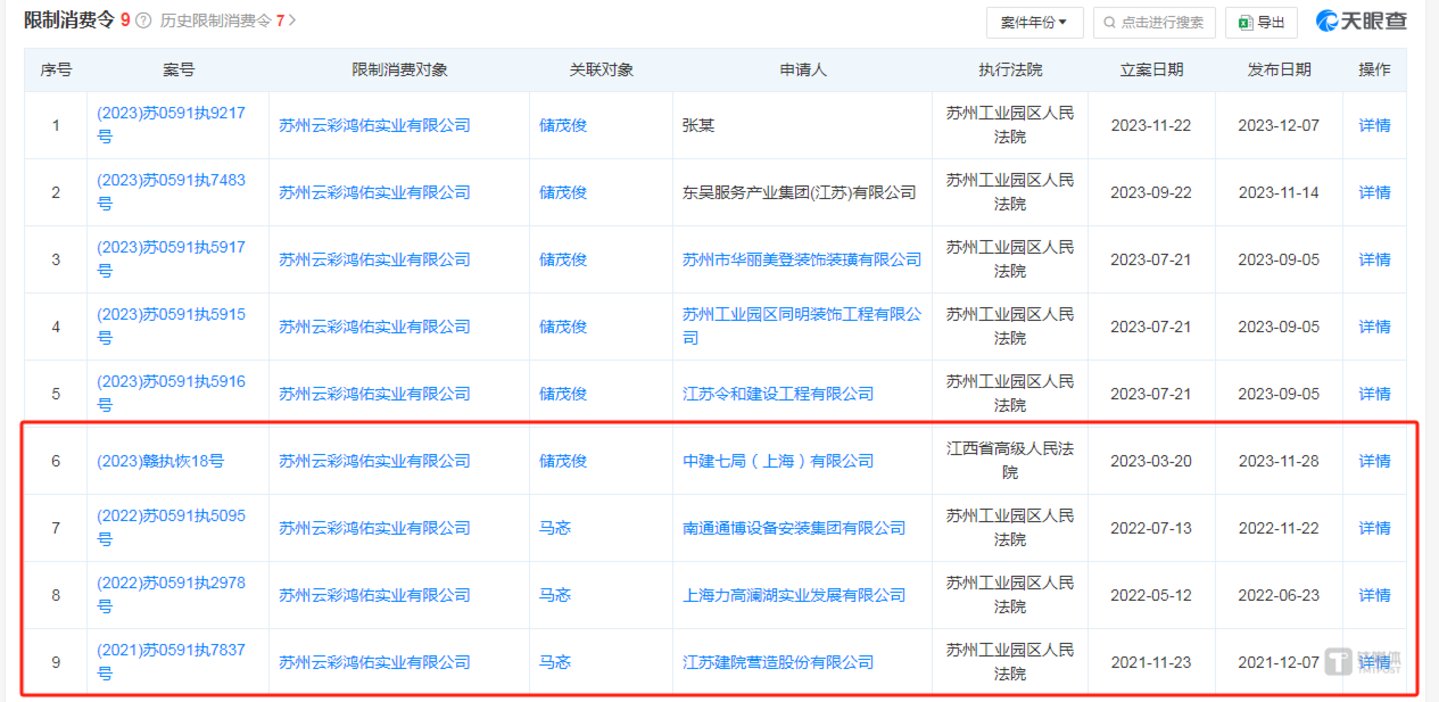
Task: Click 苏州云彩鸿佑实业有限公司 in row 5
Action: tap(374, 394)
